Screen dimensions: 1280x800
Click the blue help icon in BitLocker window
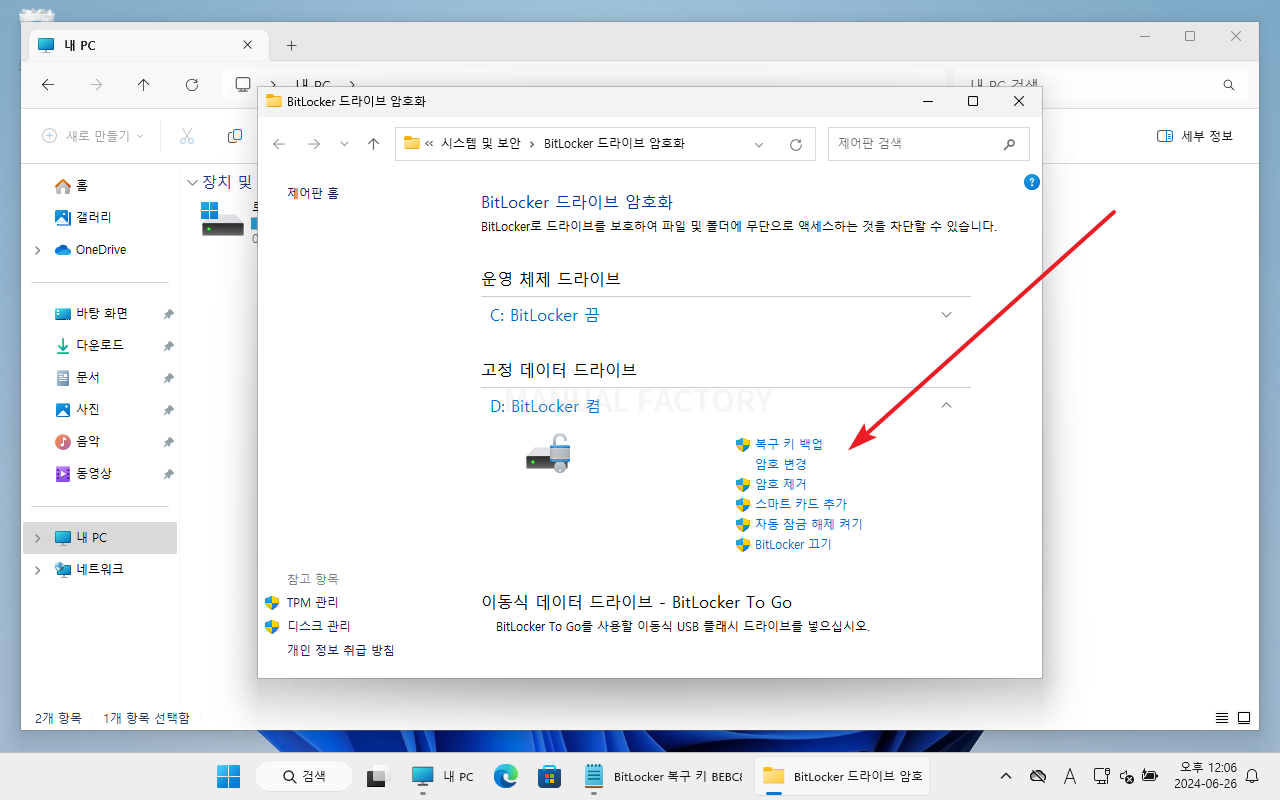pos(1032,182)
